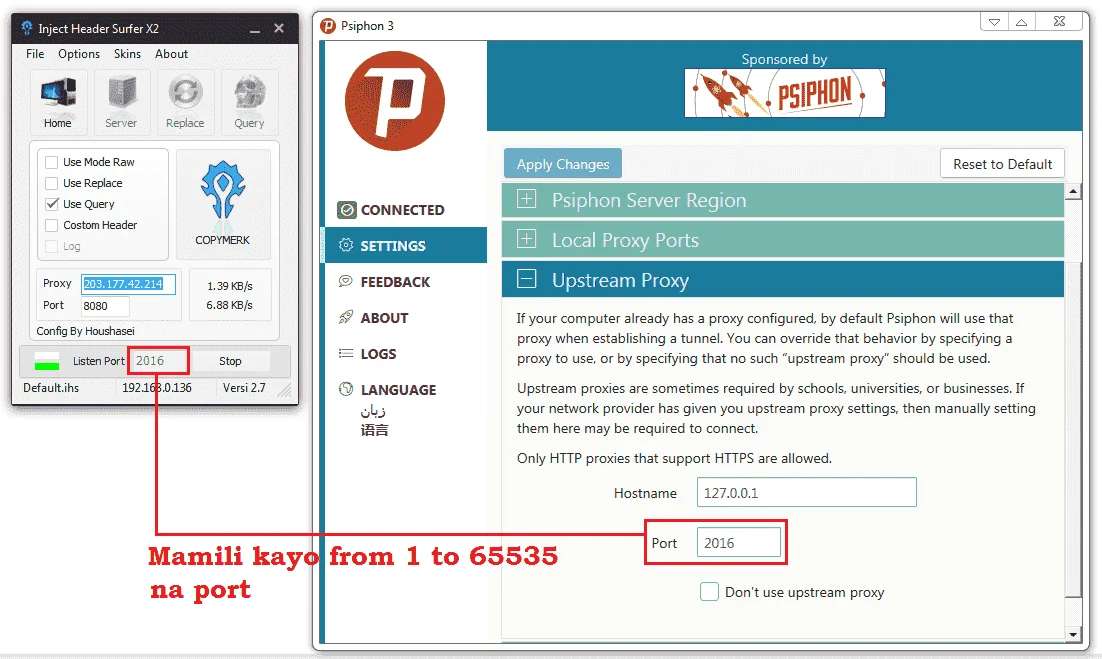Open the ABOUT tab in Psiphon

click(406, 318)
